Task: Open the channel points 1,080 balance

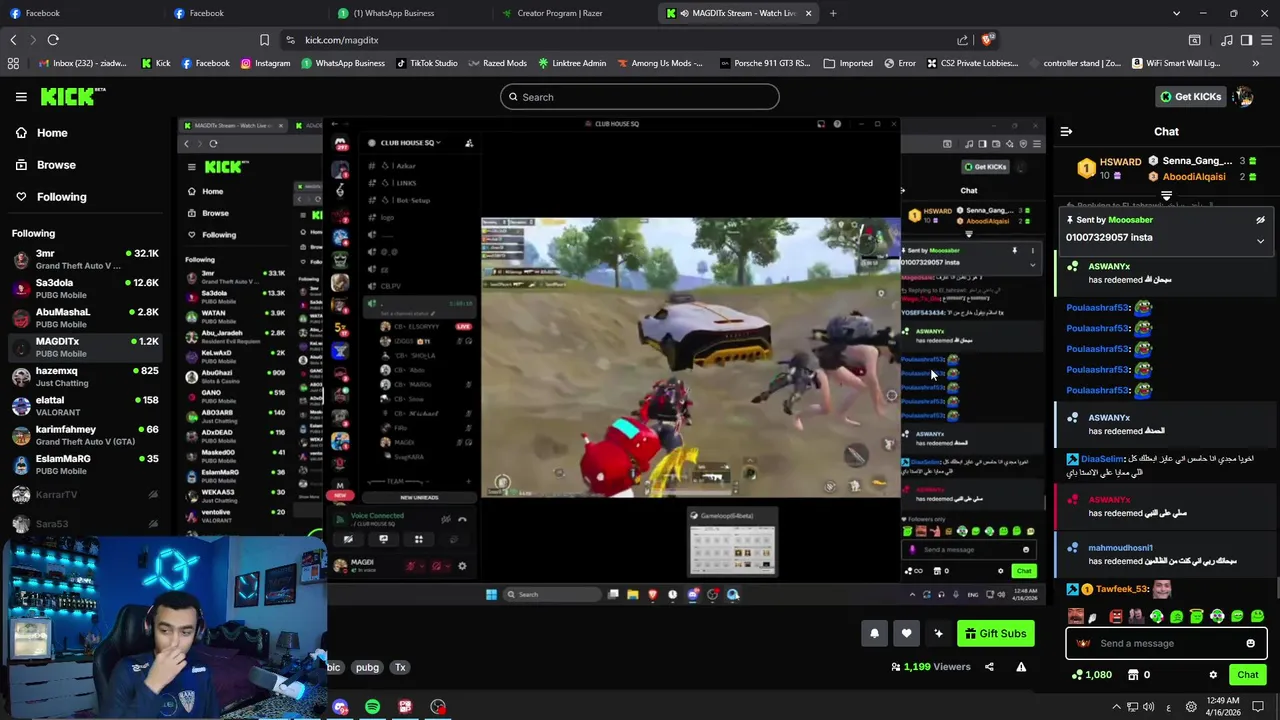Action: pos(1091,675)
